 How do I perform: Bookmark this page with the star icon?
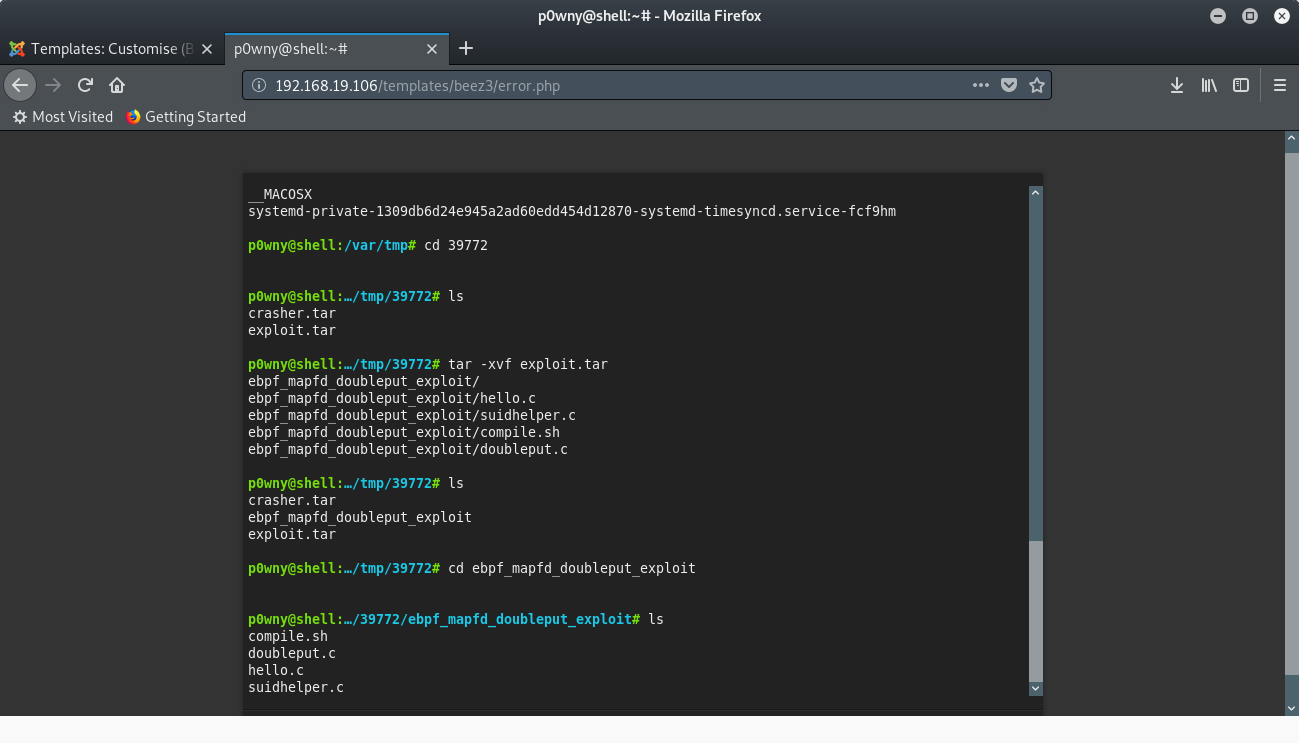point(1037,85)
